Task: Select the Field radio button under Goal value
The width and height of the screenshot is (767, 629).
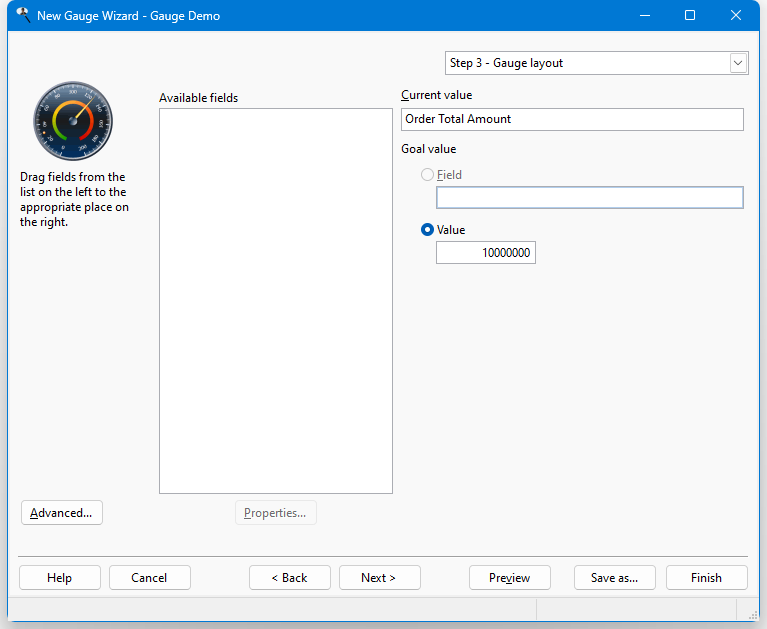Action: (x=428, y=175)
